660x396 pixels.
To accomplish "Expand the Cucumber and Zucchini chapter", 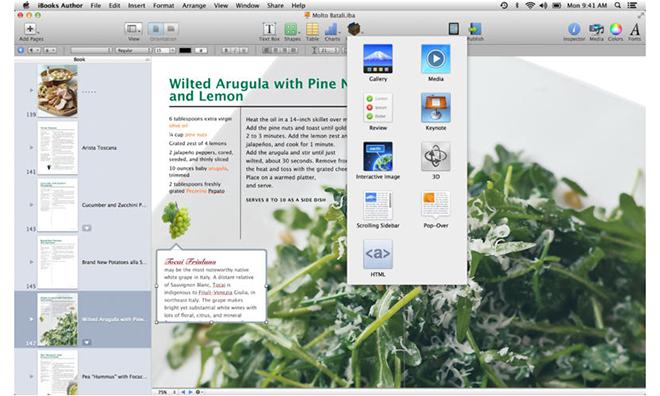I will tap(31, 205).
